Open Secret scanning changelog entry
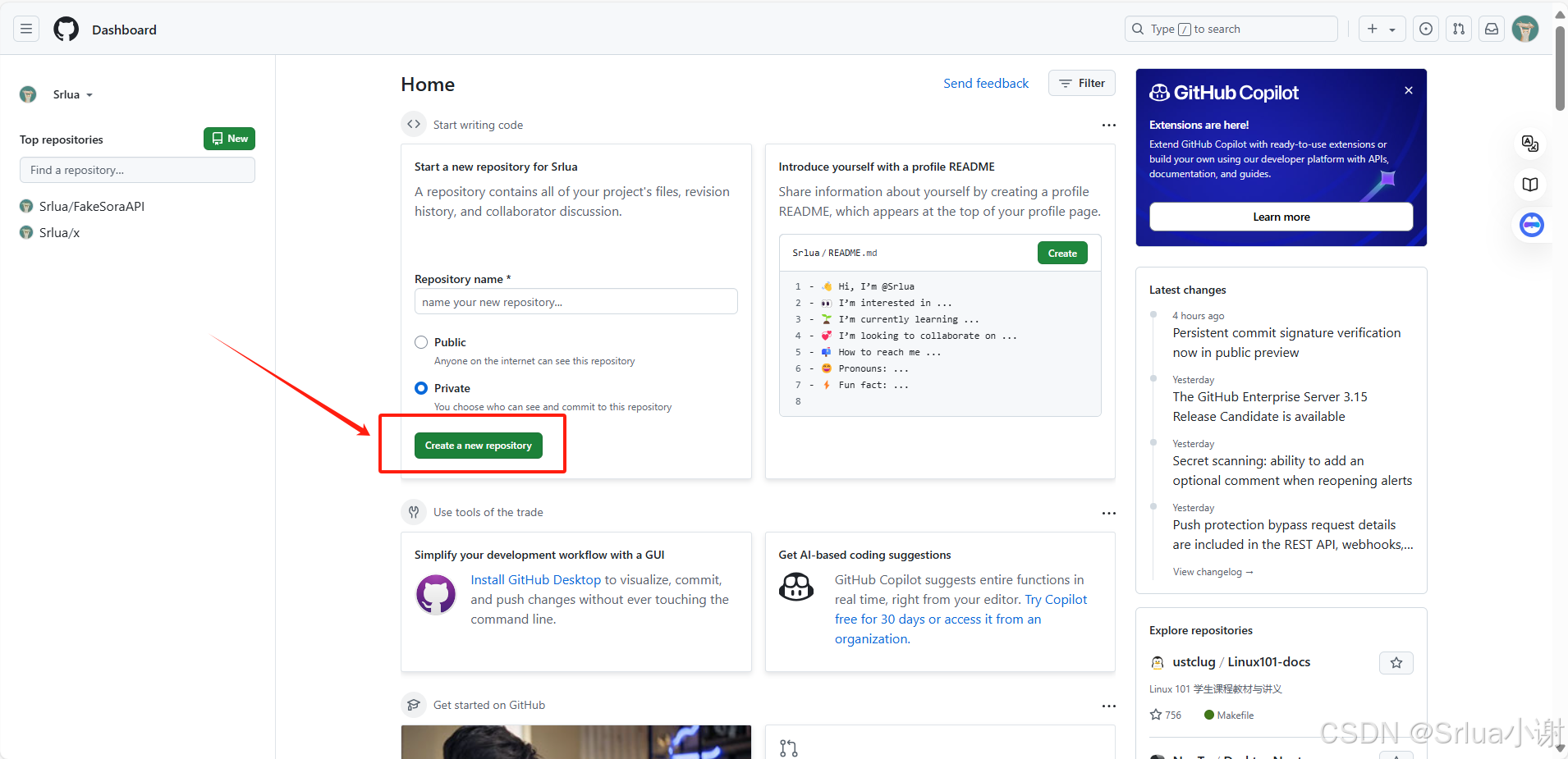This screenshot has height=759, width=1568. 1292,471
